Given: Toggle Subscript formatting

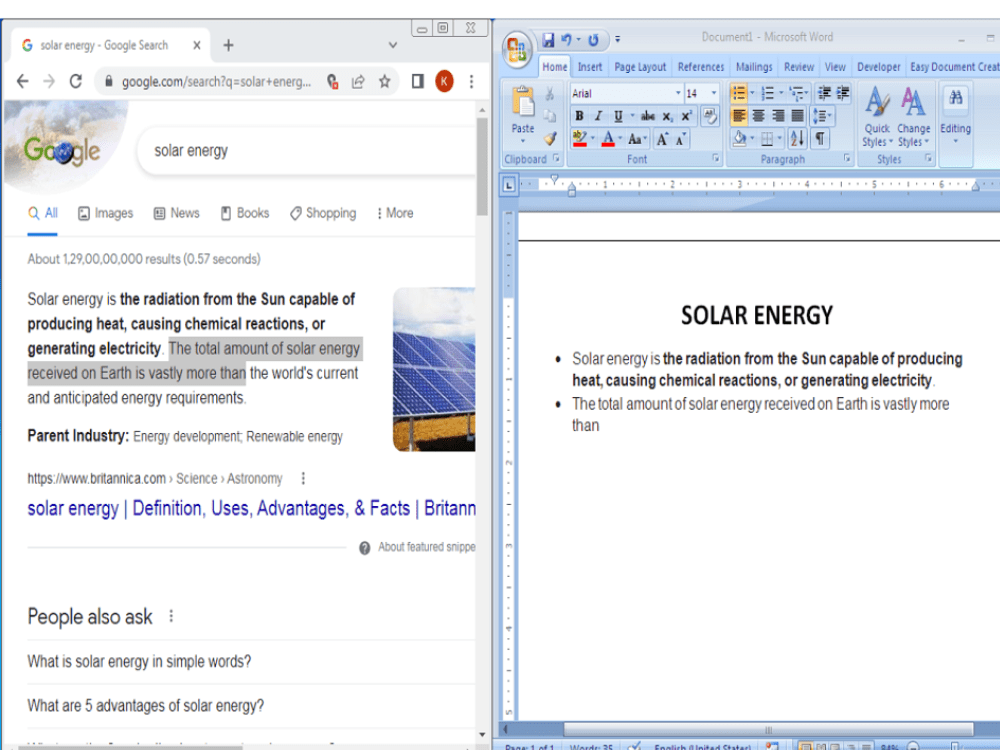Looking at the screenshot, I should point(667,116).
